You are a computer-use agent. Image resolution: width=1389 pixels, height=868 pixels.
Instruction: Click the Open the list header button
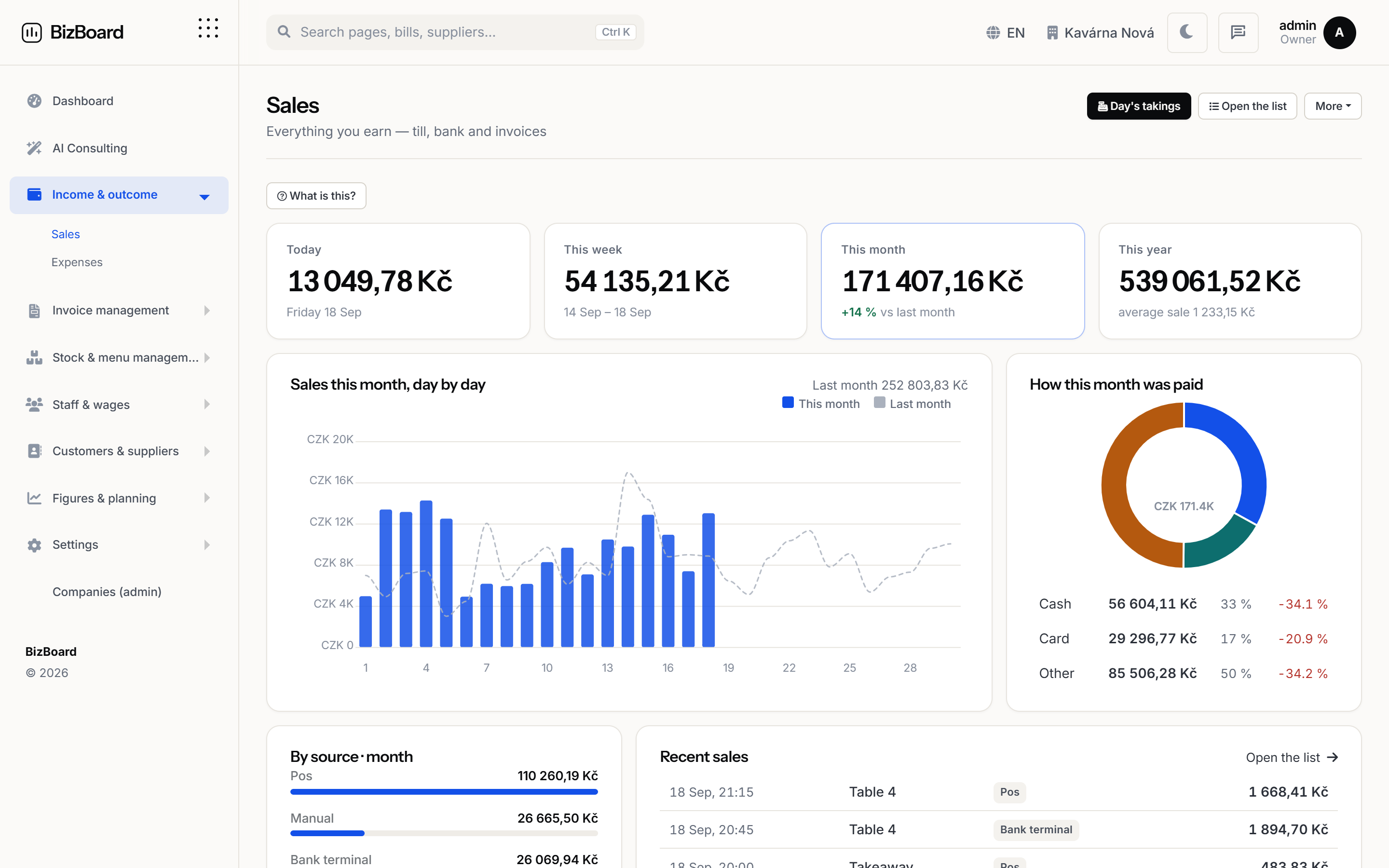click(1247, 106)
